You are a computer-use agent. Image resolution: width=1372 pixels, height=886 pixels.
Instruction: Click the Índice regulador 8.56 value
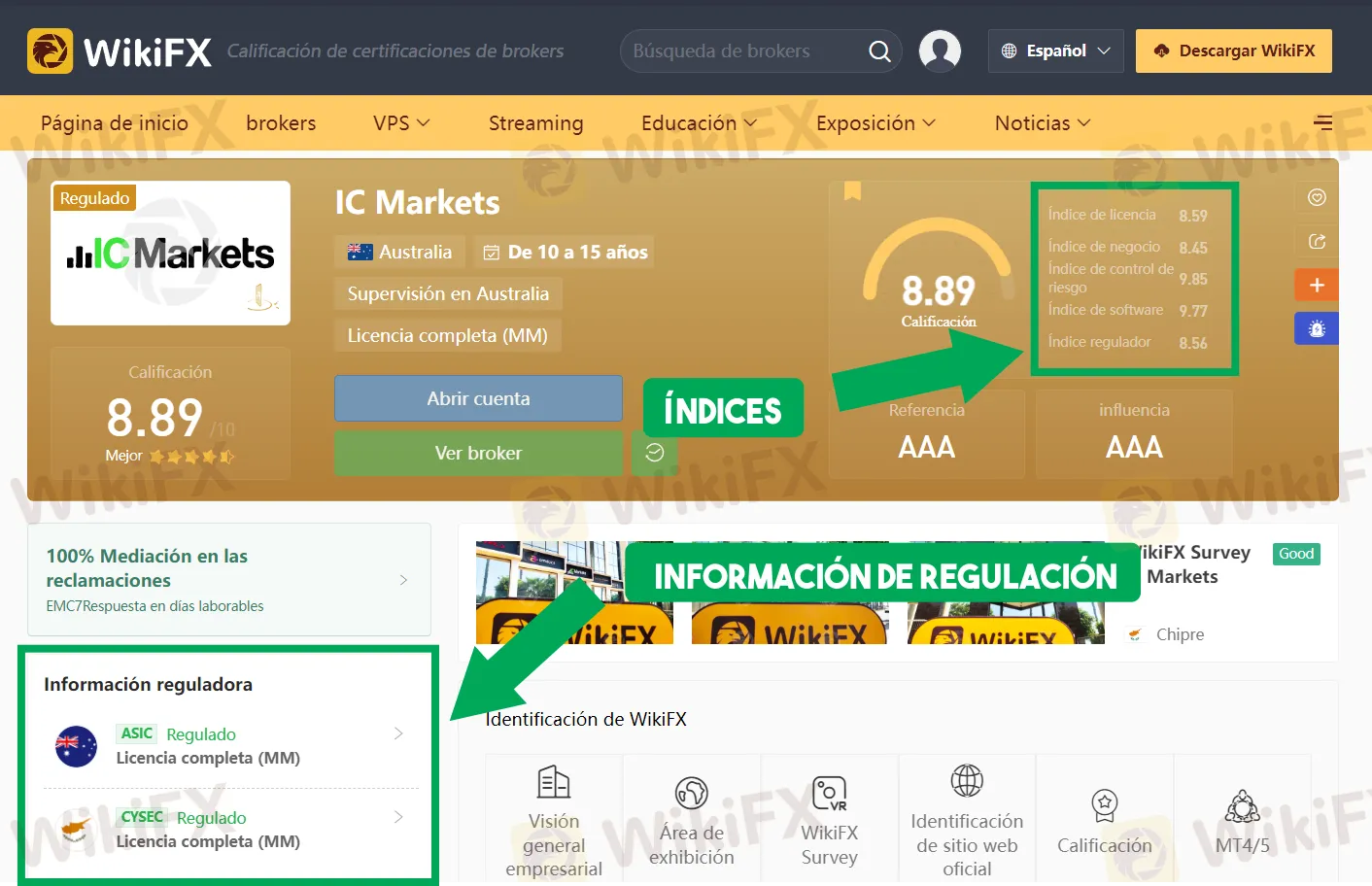click(x=1192, y=343)
